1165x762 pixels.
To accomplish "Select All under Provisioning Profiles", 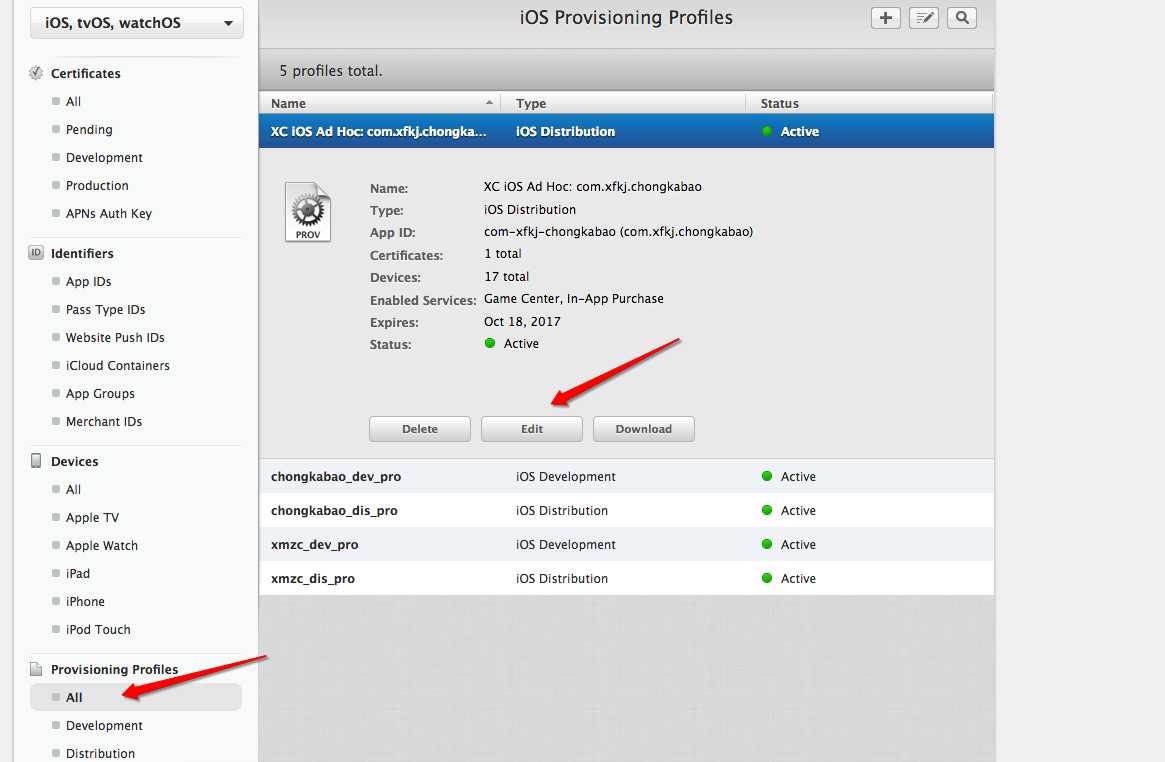I will [136, 697].
